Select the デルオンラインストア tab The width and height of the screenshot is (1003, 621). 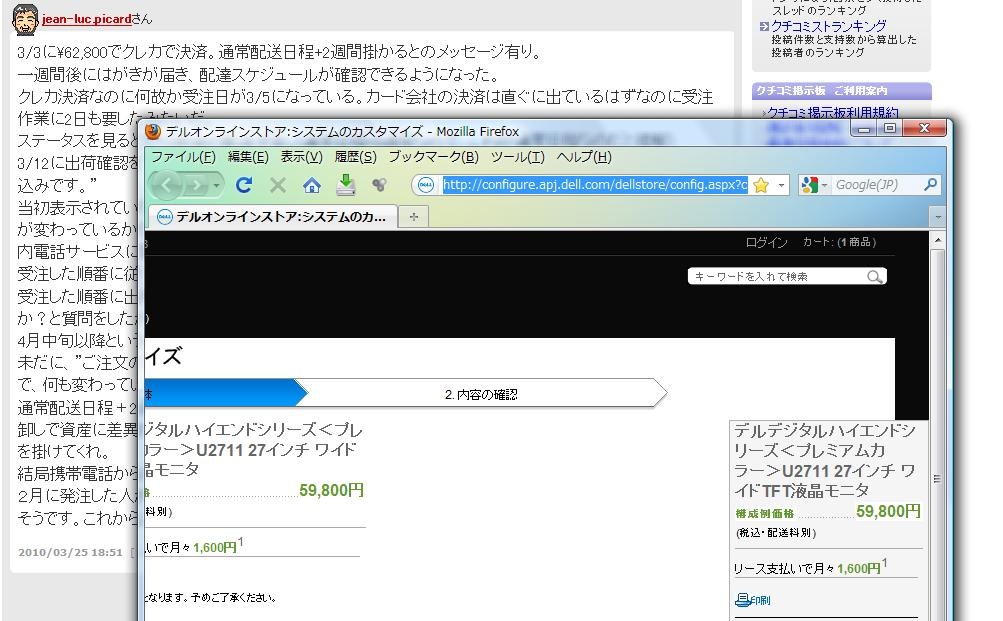[x=272, y=217]
